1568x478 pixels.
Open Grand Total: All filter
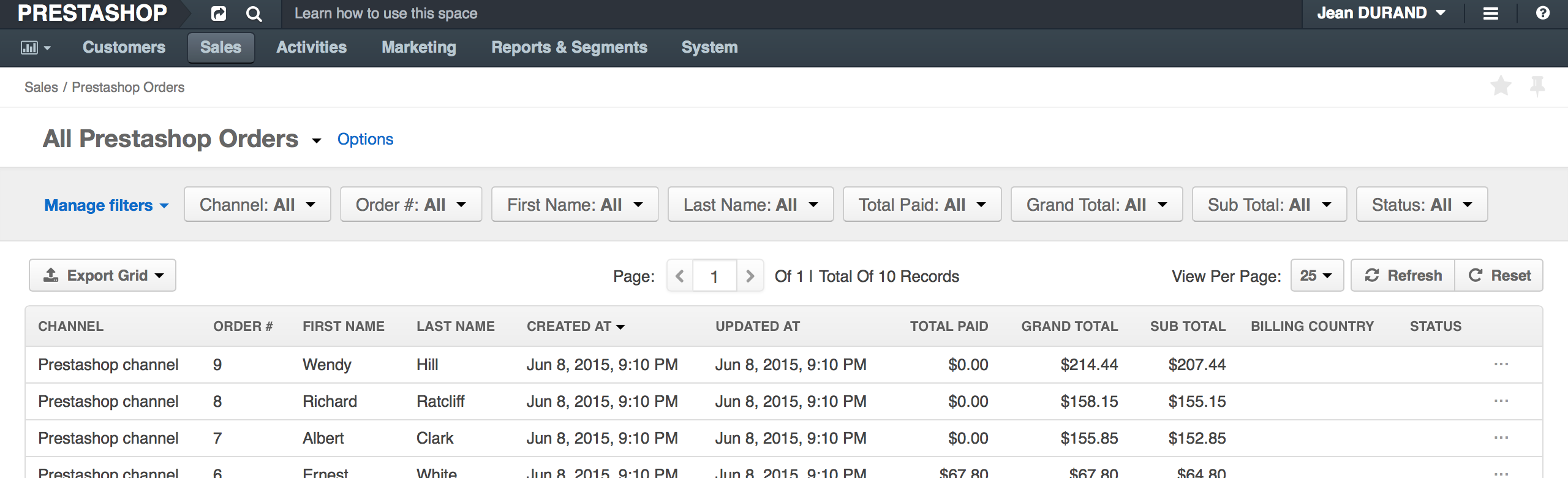1096,204
